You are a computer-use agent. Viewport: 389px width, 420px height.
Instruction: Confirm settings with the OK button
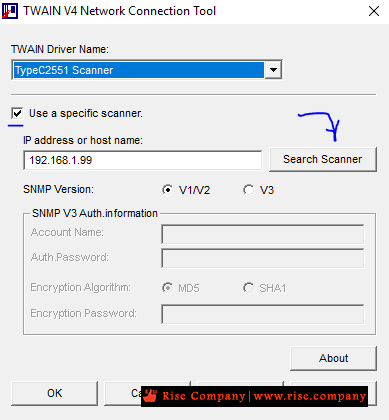pos(55,393)
